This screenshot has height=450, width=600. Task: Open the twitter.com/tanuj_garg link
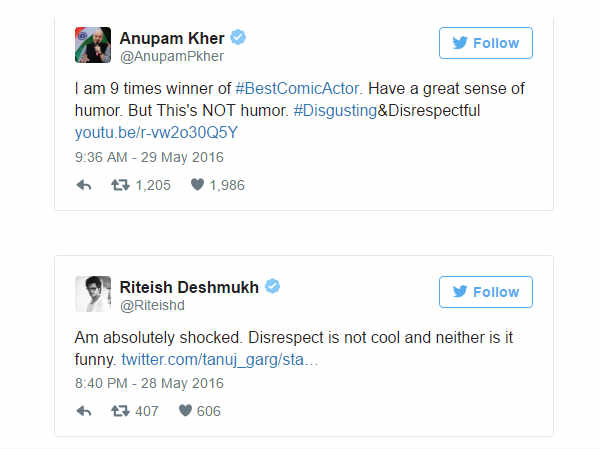tap(220, 358)
